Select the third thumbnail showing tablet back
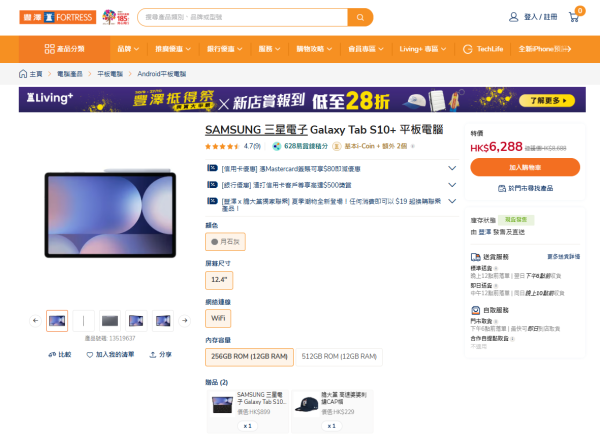 [110, 321]
